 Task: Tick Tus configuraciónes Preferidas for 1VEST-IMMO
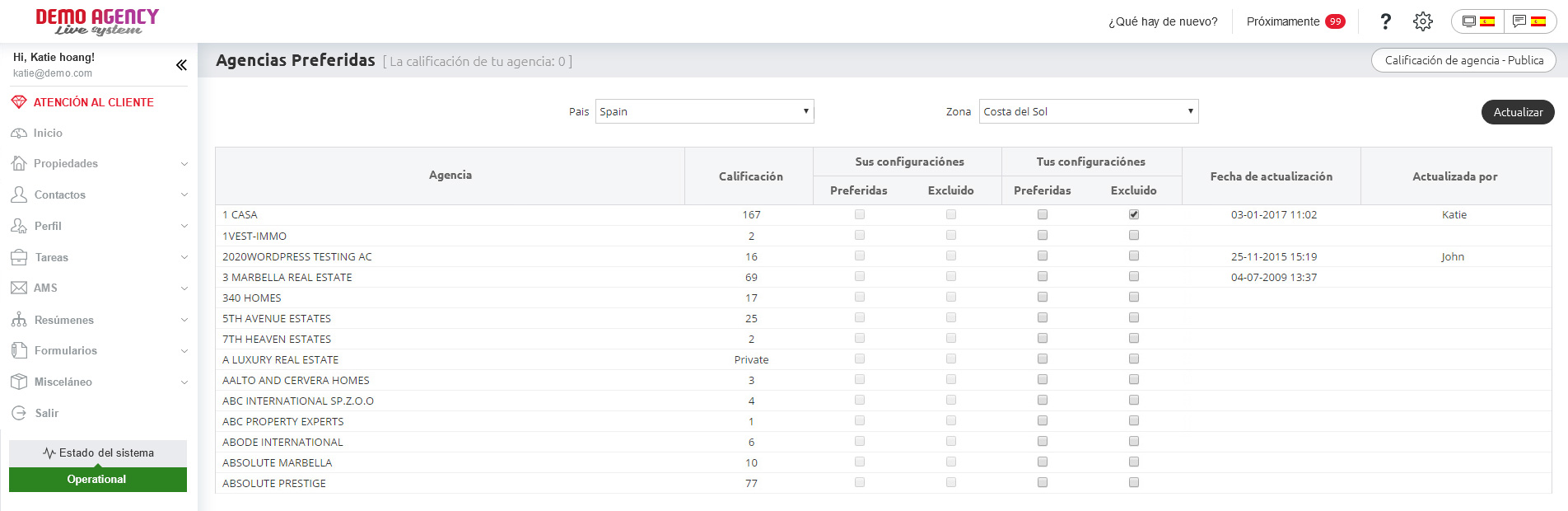1043,235
